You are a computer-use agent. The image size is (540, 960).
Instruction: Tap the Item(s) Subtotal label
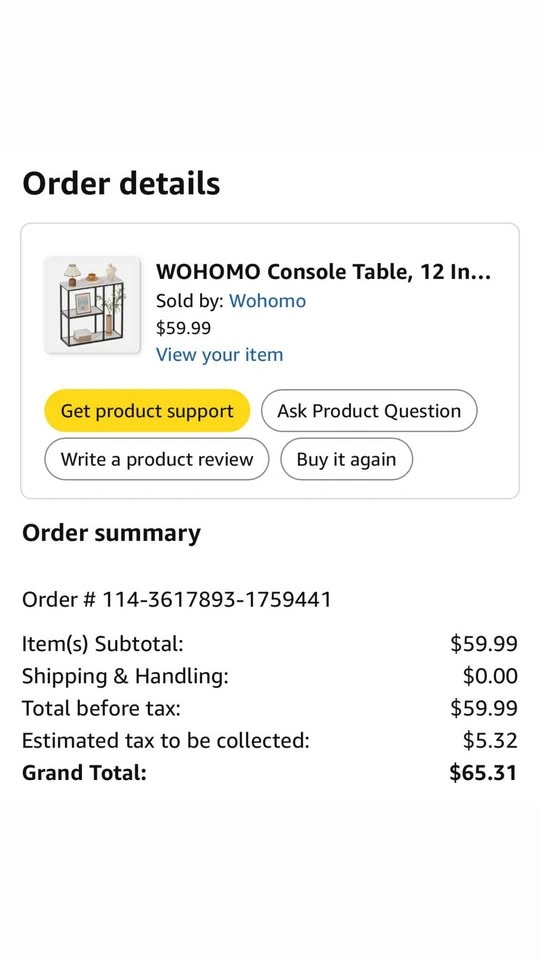(103, 643)
